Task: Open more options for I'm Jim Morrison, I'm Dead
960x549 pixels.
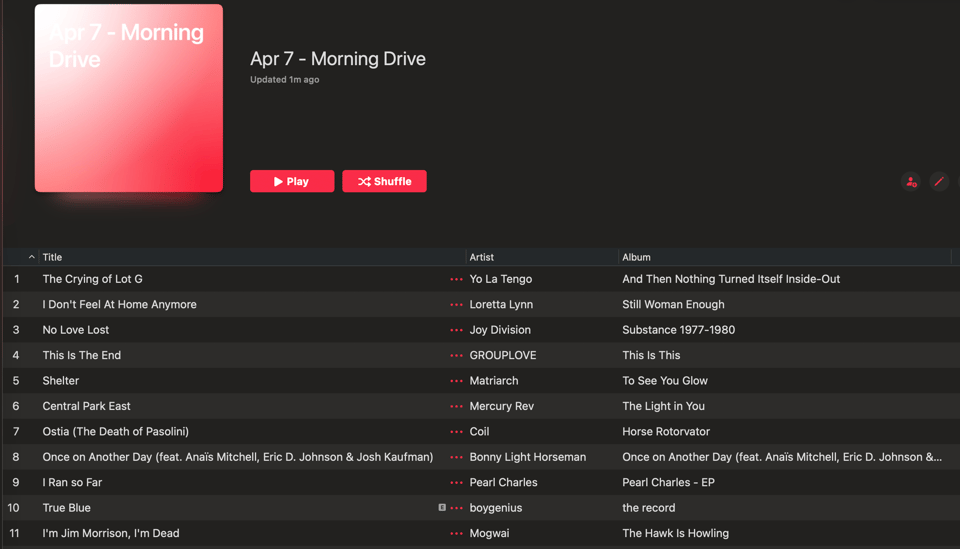Action: (456, 534)
